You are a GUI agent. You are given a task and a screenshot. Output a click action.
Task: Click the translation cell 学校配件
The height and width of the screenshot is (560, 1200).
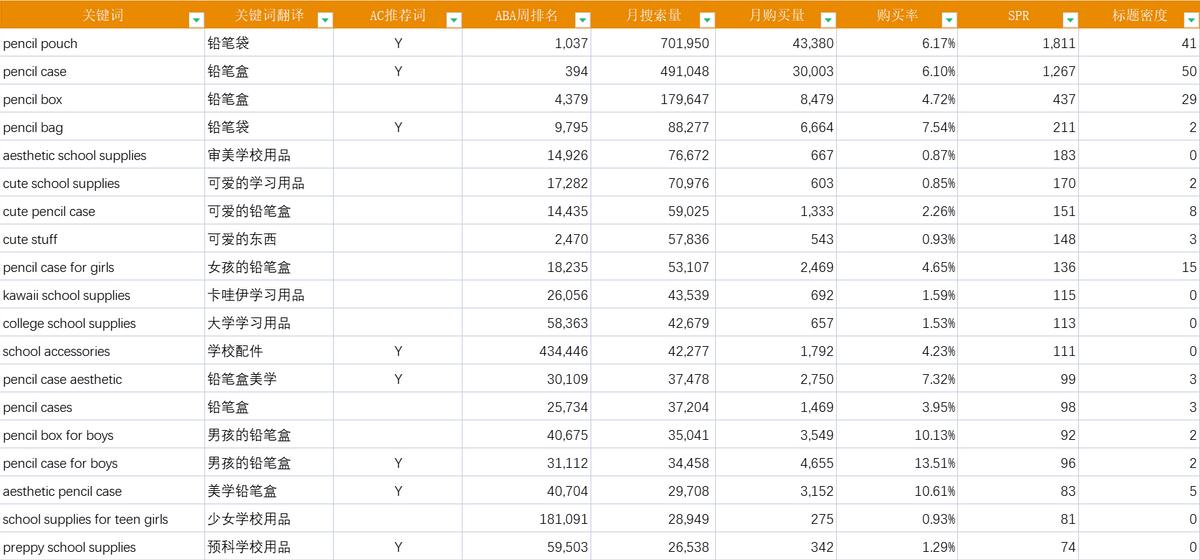coord(270,351)
